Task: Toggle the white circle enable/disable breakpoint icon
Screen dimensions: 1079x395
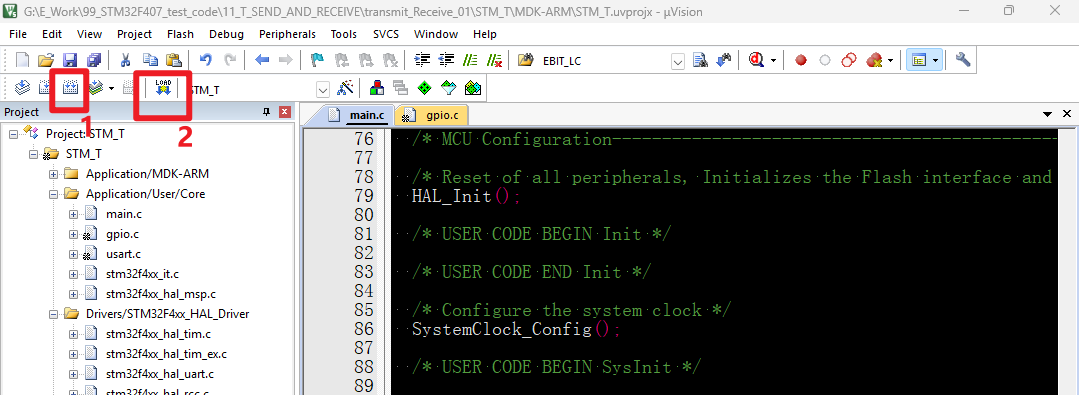Action: (824, 60)
